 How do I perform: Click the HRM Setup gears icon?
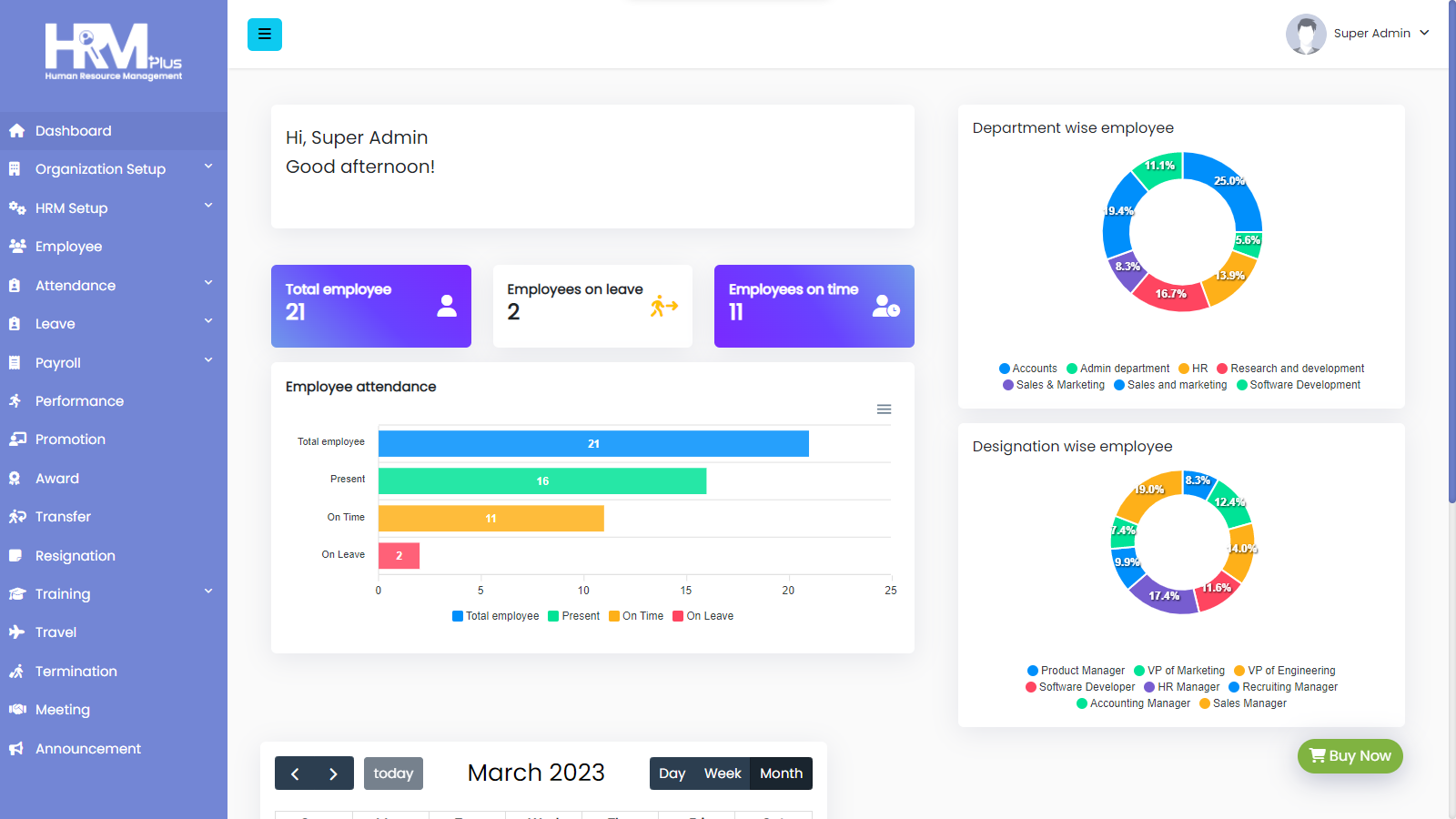16,208
